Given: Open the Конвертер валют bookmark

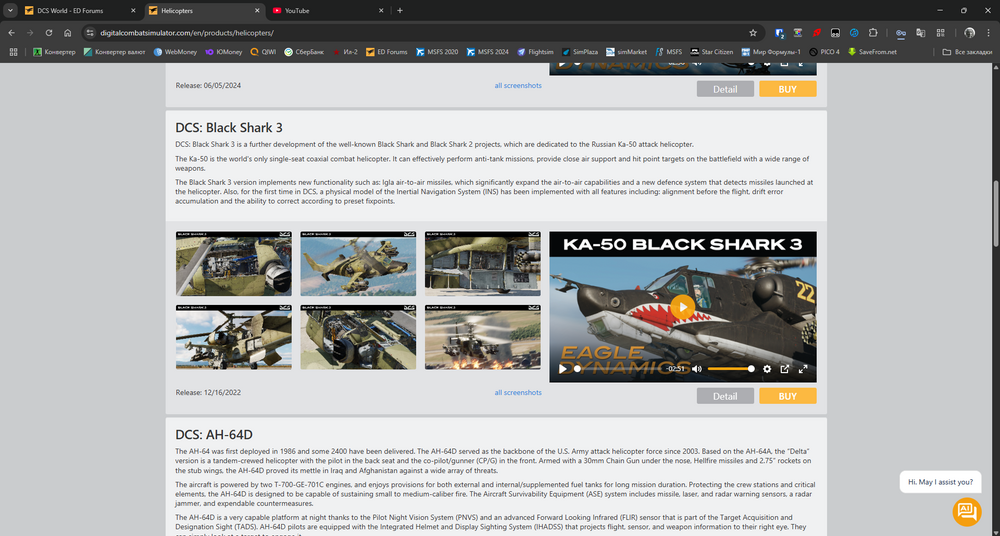Looking at the screenshot, I should (115, 52).
